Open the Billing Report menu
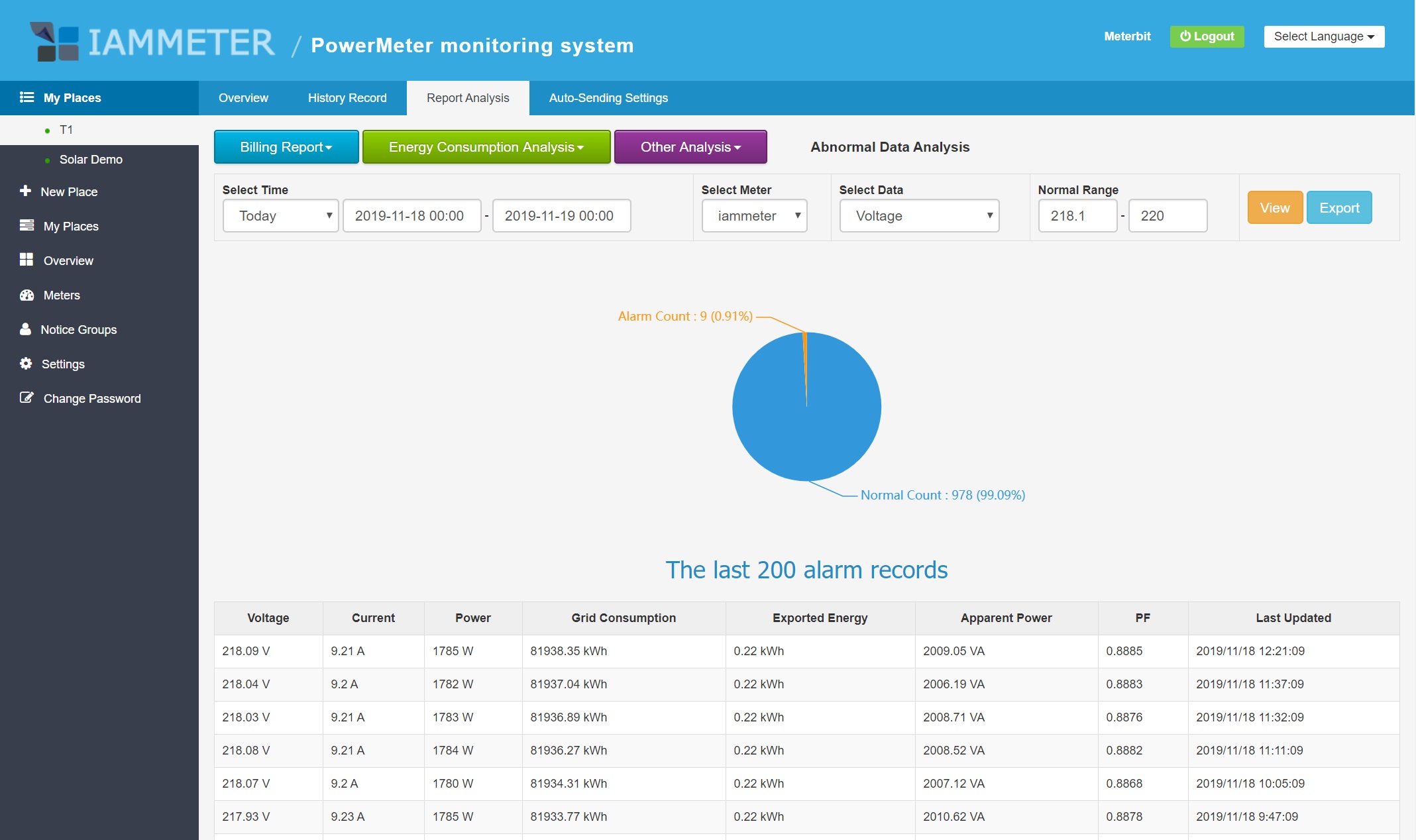This screenshot has width=1416, height=840. click(286, 147)
